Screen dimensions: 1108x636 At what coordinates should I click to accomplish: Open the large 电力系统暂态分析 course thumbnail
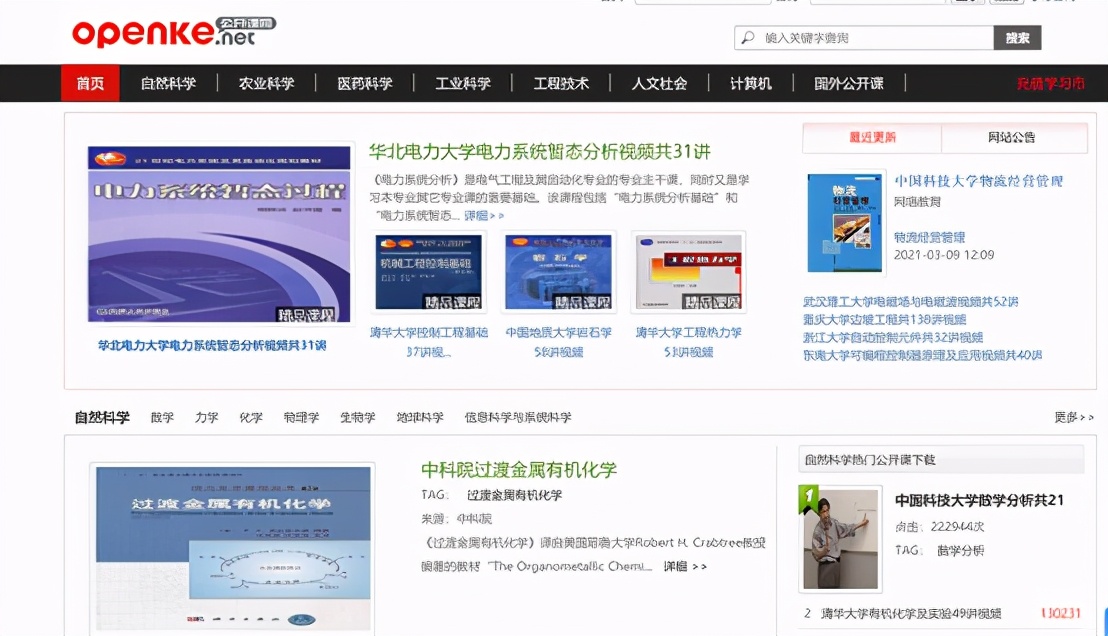(x=219, y=234)
